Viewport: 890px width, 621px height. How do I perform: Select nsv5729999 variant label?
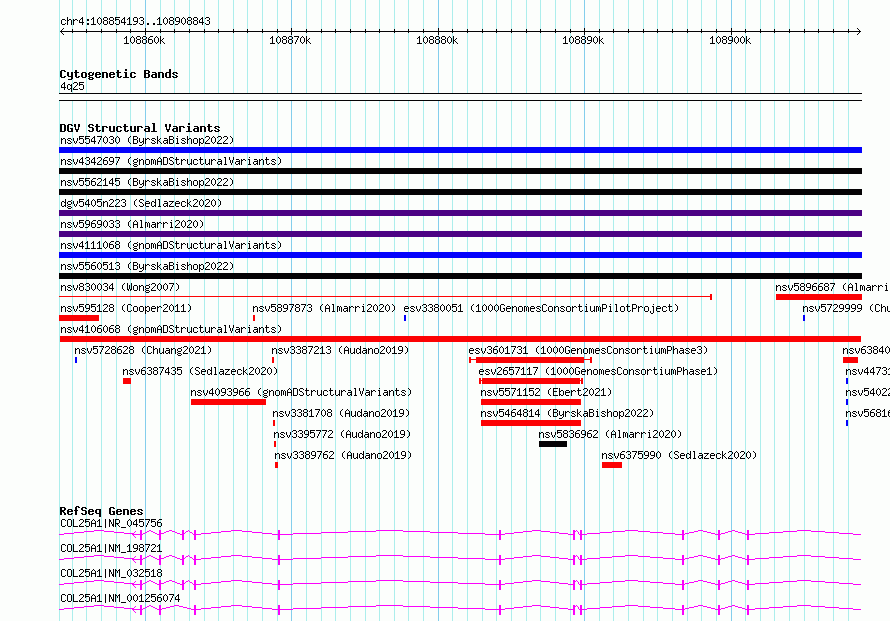click(846, 308)
